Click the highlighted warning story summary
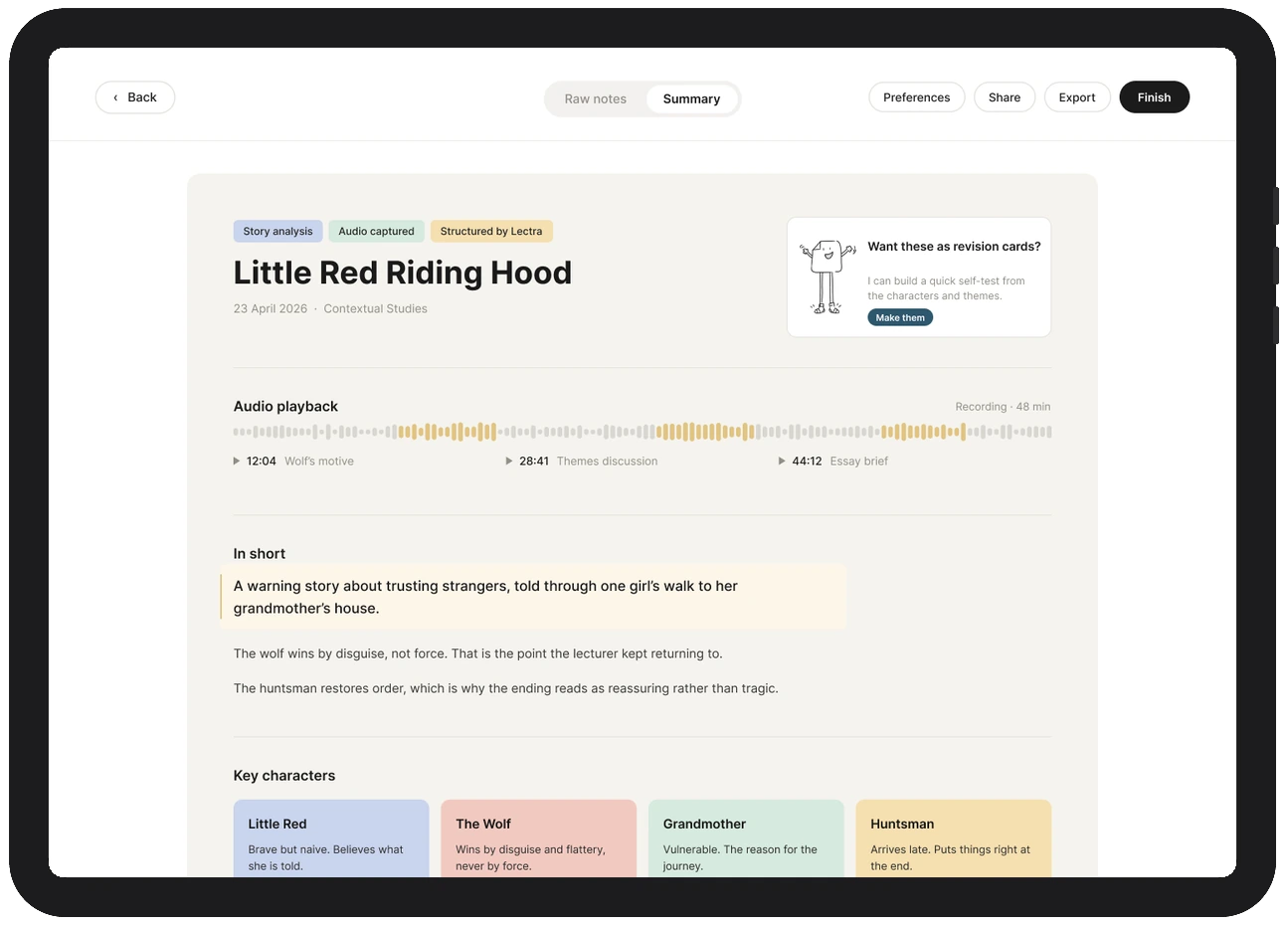The height and width of the screenshot is (926, 1288). click(x=534, y=597)
